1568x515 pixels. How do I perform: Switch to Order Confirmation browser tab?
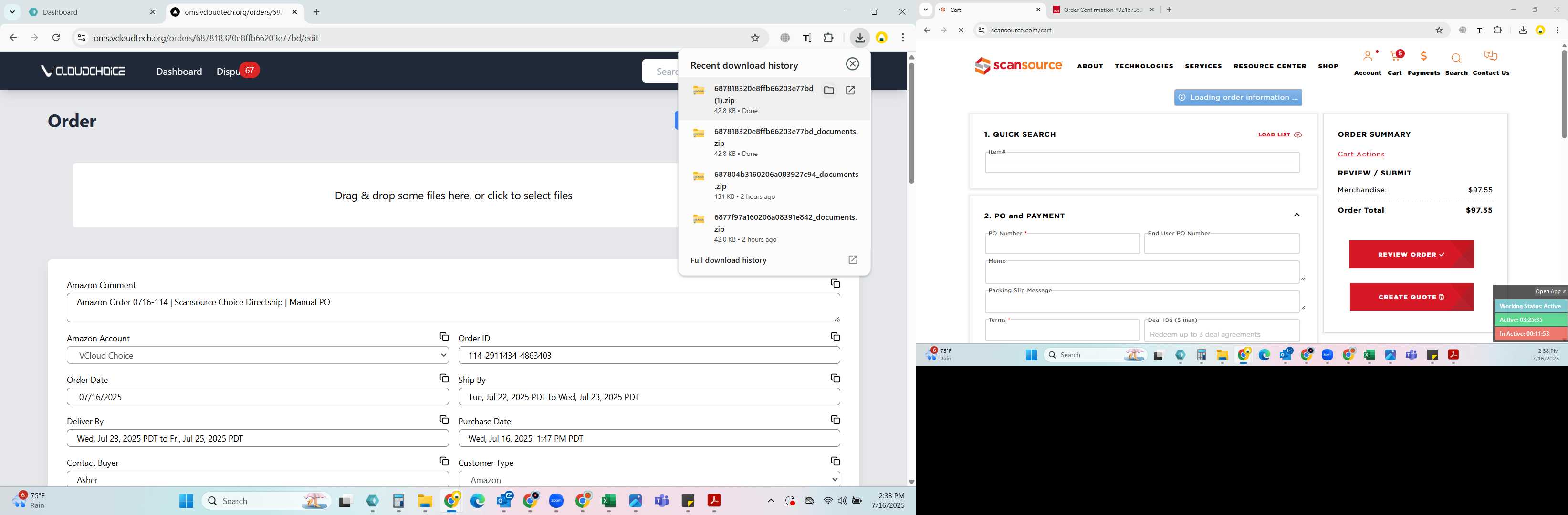coord(1102,9)
